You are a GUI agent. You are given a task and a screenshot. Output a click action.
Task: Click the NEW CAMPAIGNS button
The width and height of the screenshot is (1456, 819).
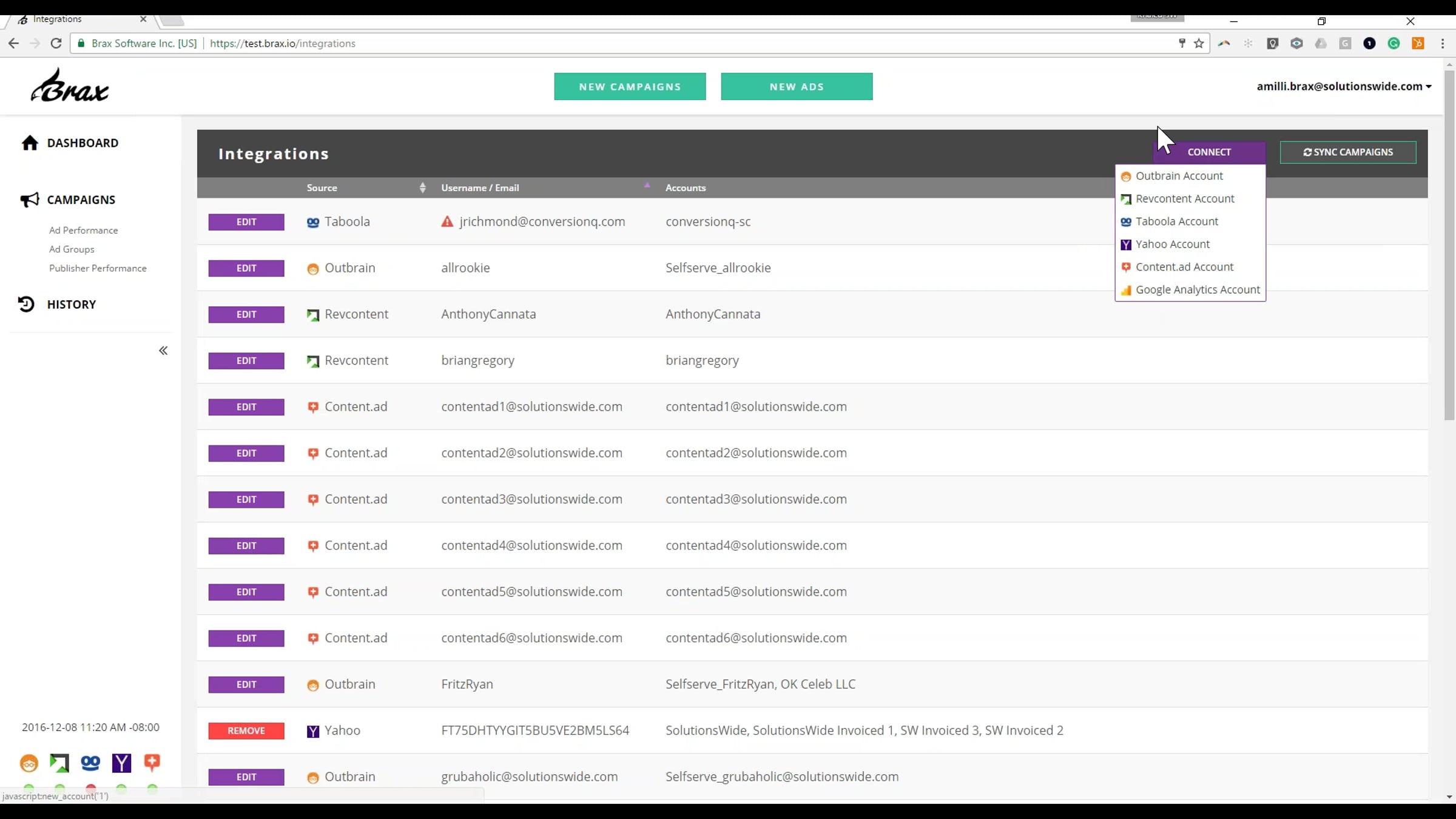(x=630, y=86)
